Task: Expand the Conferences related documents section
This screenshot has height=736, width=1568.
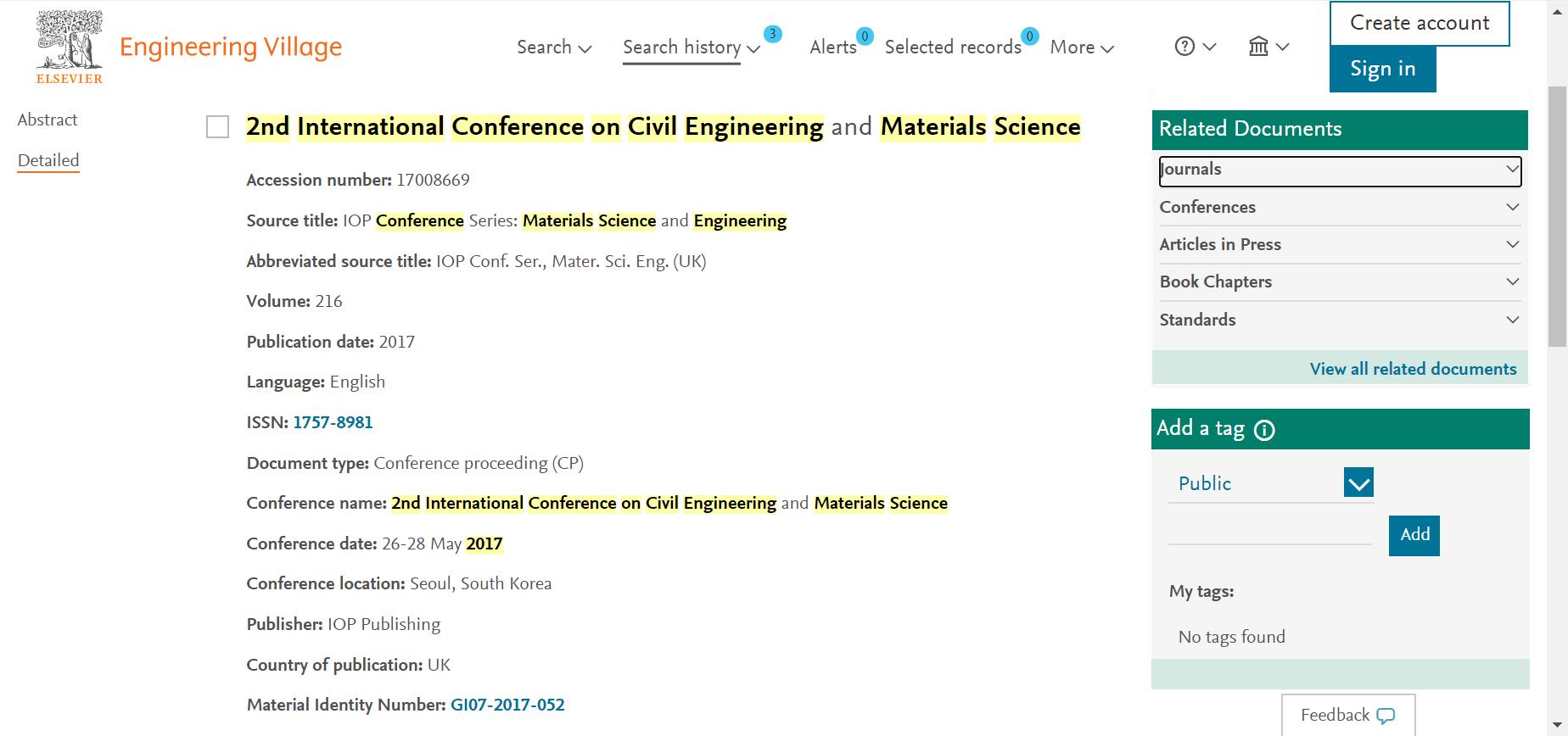Action: 1340,207
